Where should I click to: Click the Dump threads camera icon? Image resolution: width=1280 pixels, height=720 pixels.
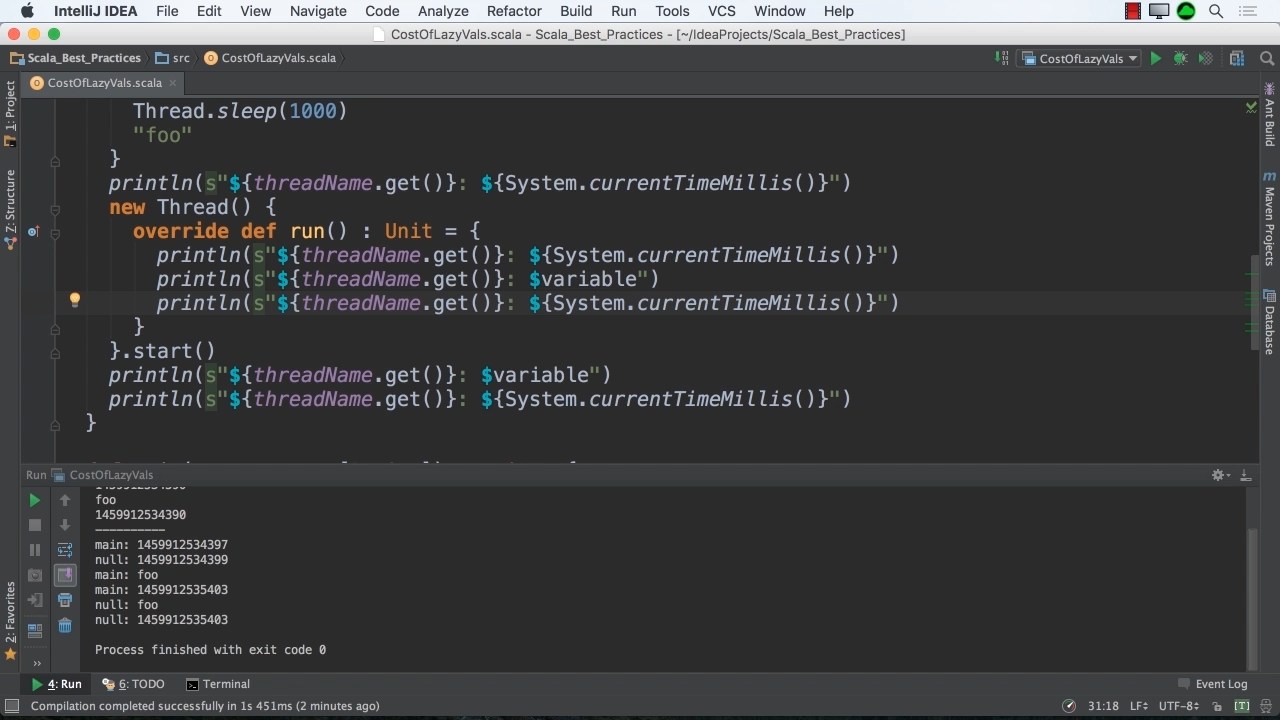click(35, 575)
